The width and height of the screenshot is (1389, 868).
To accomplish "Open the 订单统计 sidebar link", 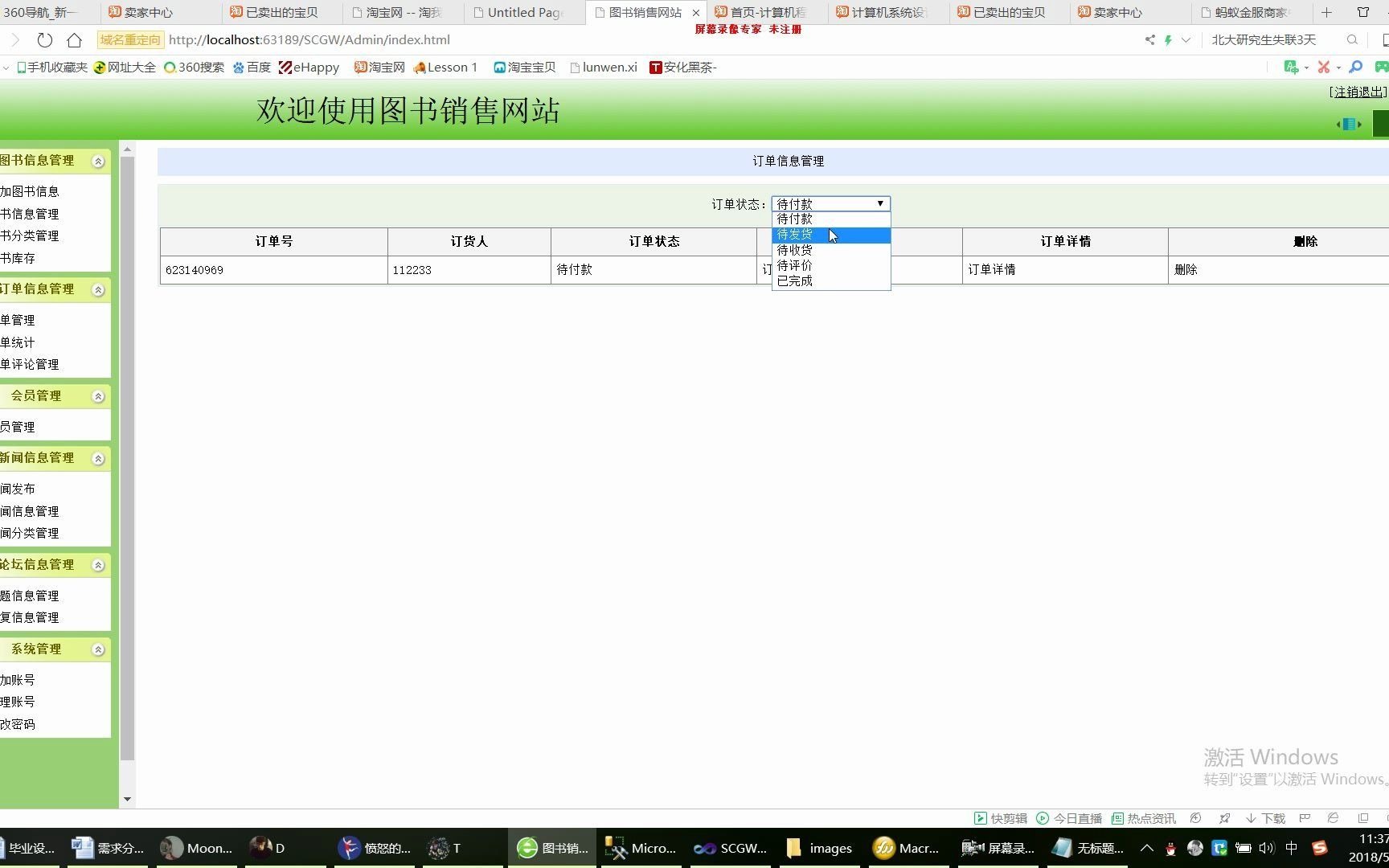I will tap(18, 342).
